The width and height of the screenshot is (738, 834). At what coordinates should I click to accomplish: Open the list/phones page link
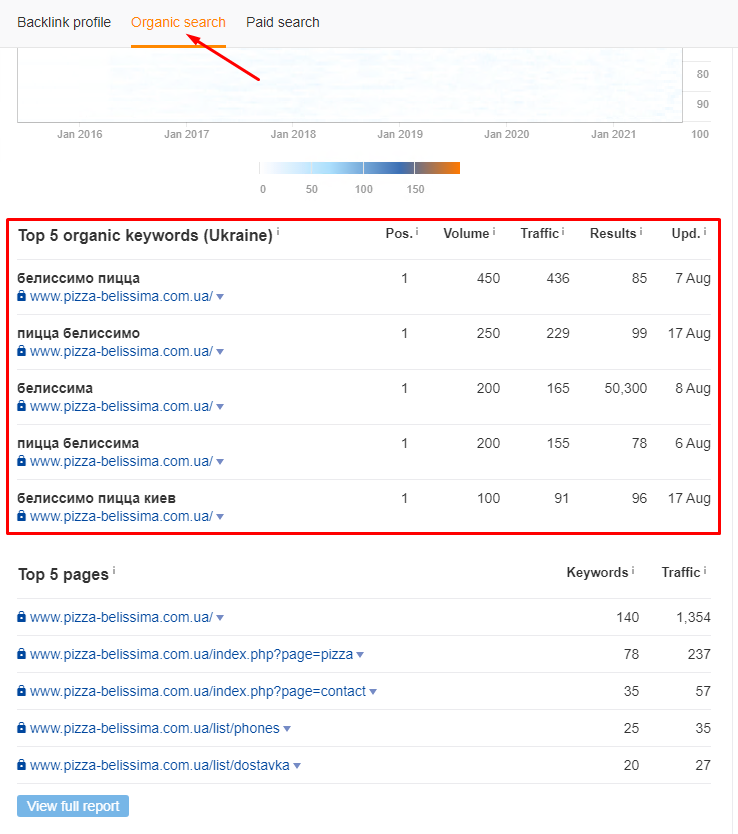click(x=154, y=728)
